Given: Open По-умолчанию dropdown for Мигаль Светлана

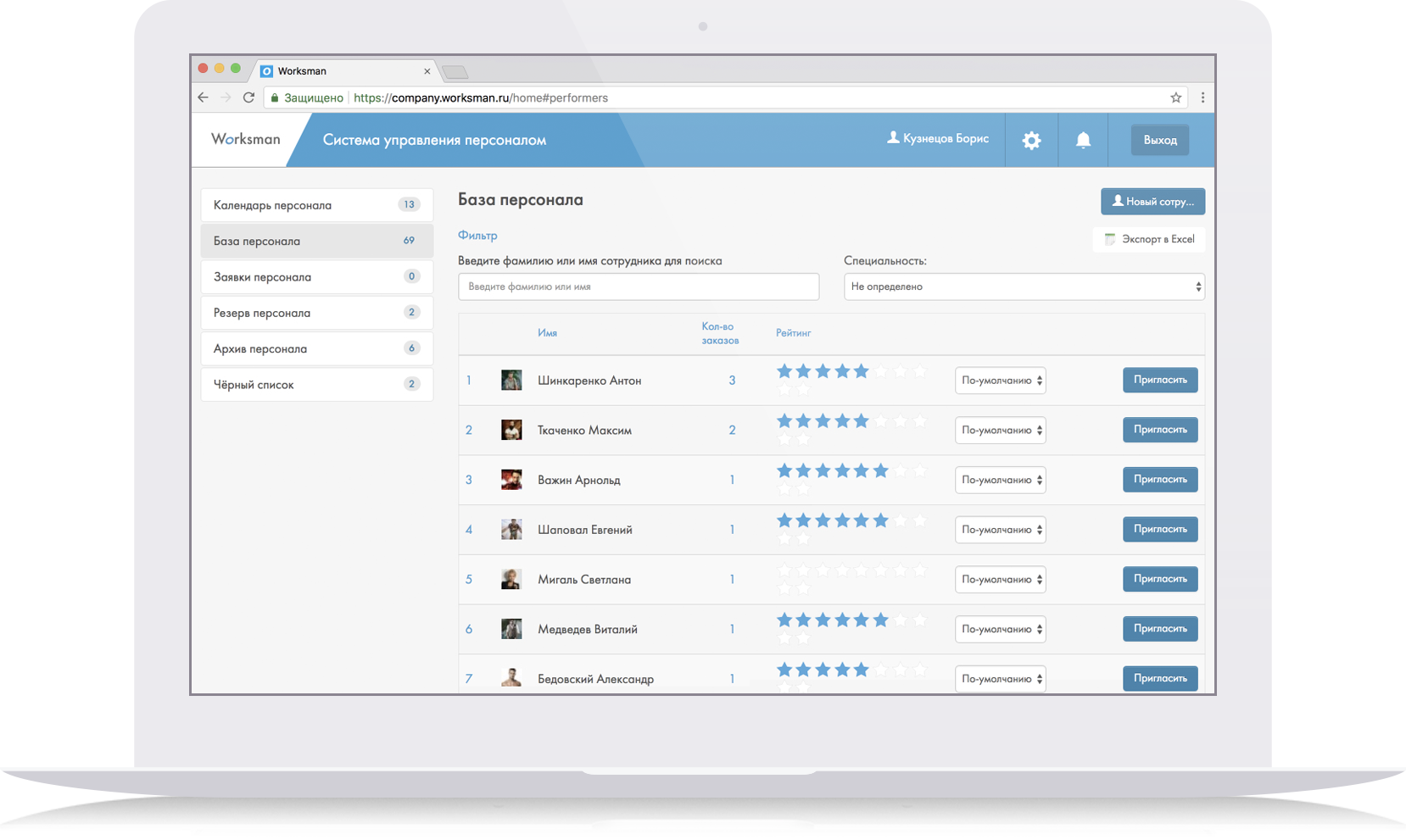Looking at the screenshot, I should 1001,579.
